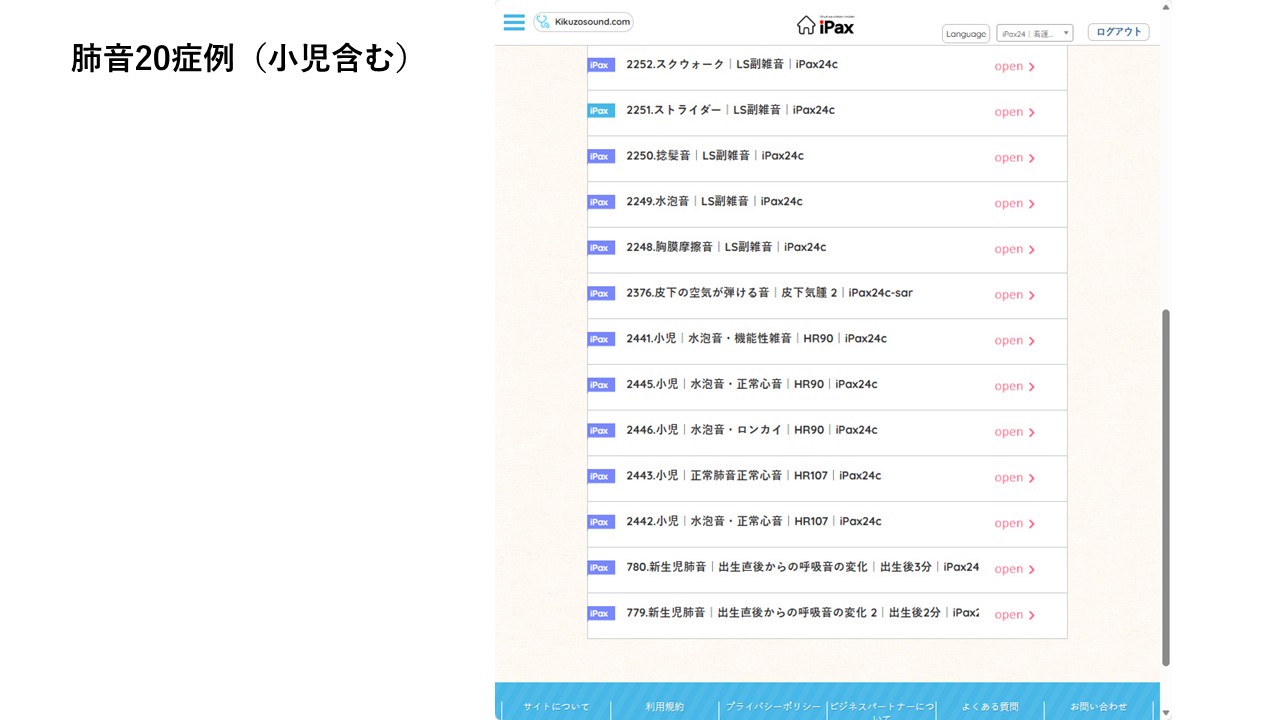The width and height of the screenshot is (1280, 720).
Task: Click iPax badge beside 2252.スクウォーク
Action: point(601,65)
